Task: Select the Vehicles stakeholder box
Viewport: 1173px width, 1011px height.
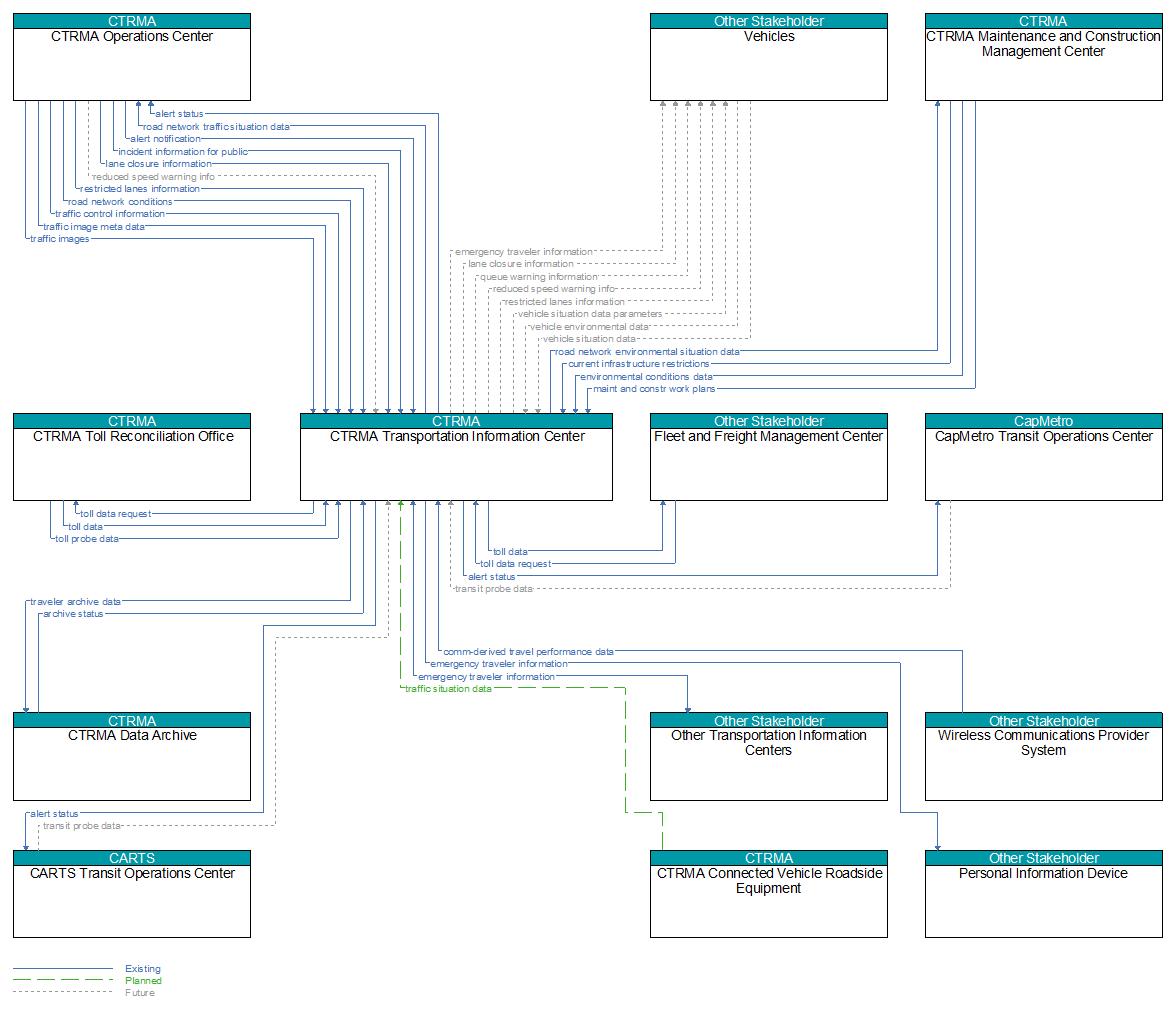Action: (x=768, y=57)
